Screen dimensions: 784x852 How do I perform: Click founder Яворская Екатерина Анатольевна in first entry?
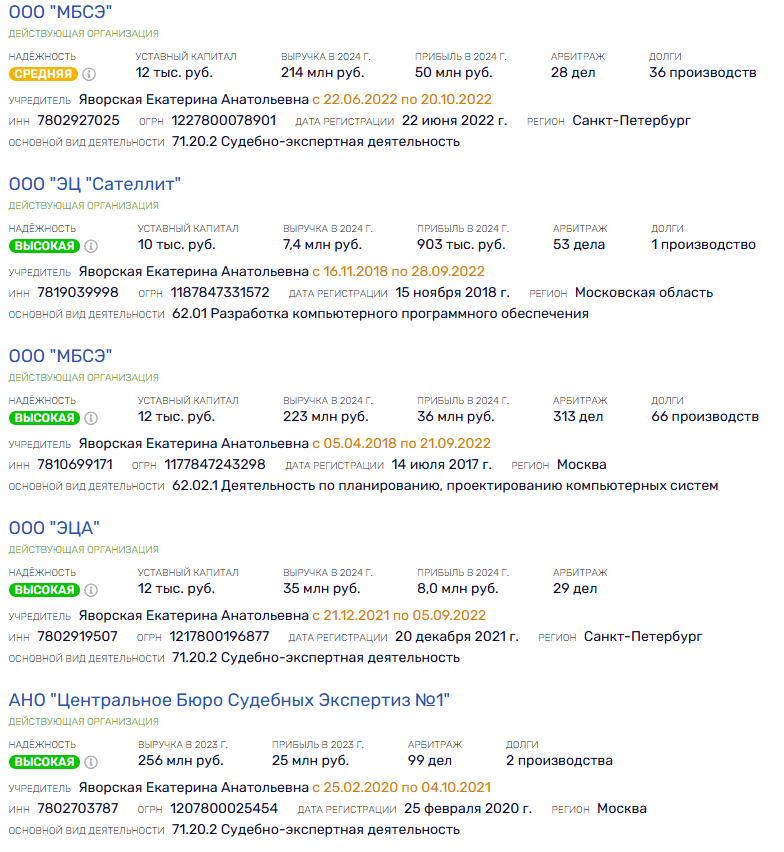[x=194, y=99]
